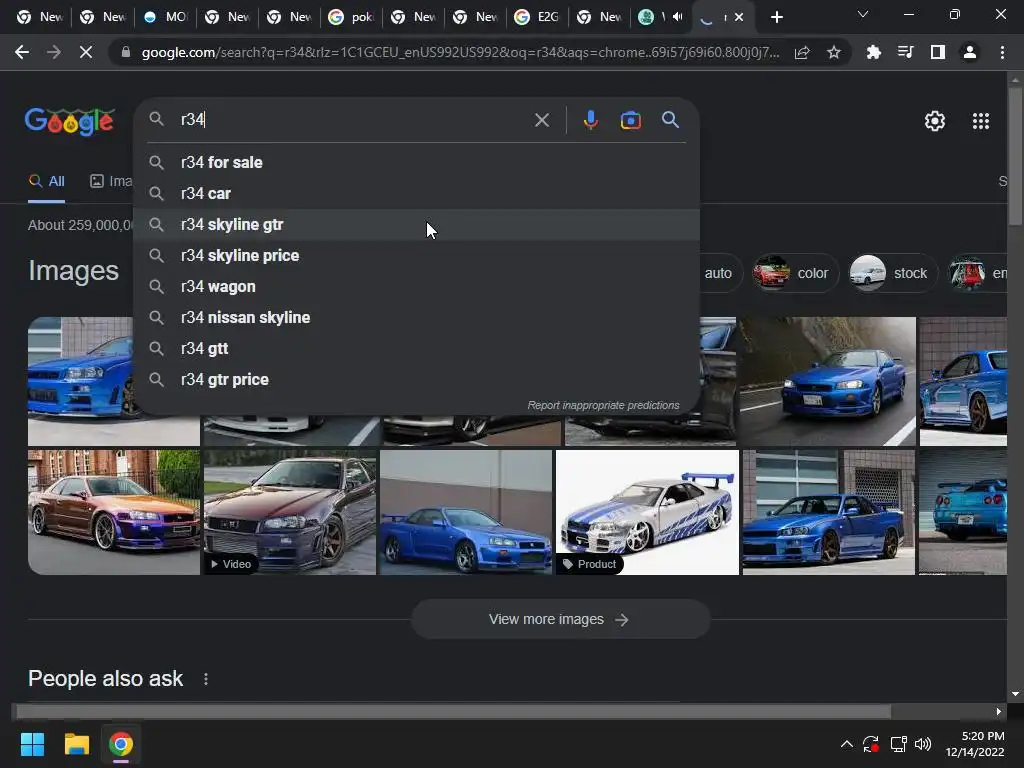
Task: Toggle the Chrome side panel icon
Action: (938, 52)
